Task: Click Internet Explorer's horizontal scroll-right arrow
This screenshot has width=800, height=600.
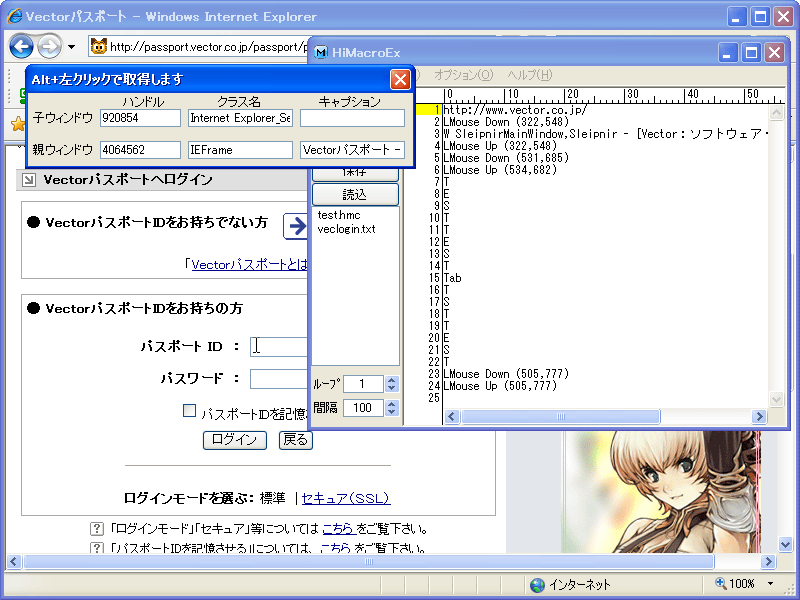Action: click(x=768, y=562)
